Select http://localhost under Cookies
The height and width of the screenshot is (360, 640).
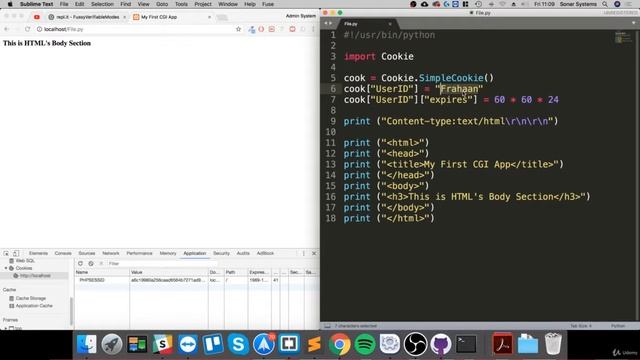click(x=35, y=276)
